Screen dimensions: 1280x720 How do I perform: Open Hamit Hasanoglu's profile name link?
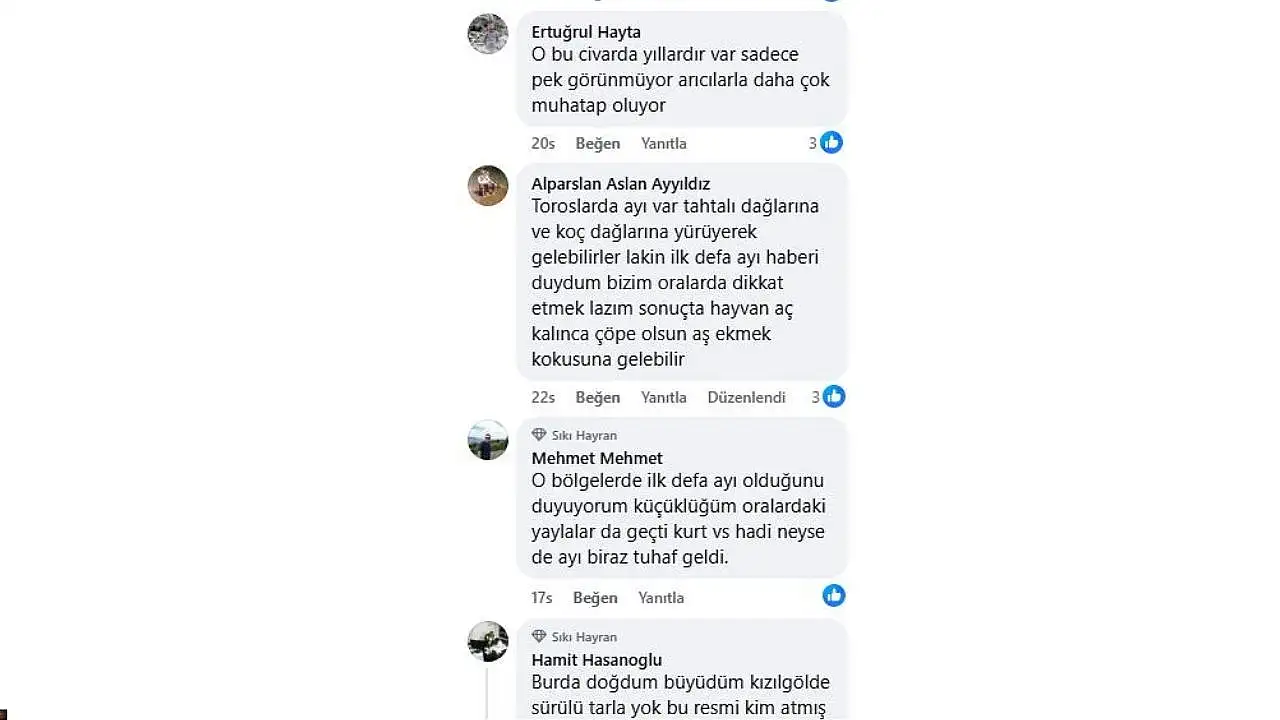tap(596, 660)
